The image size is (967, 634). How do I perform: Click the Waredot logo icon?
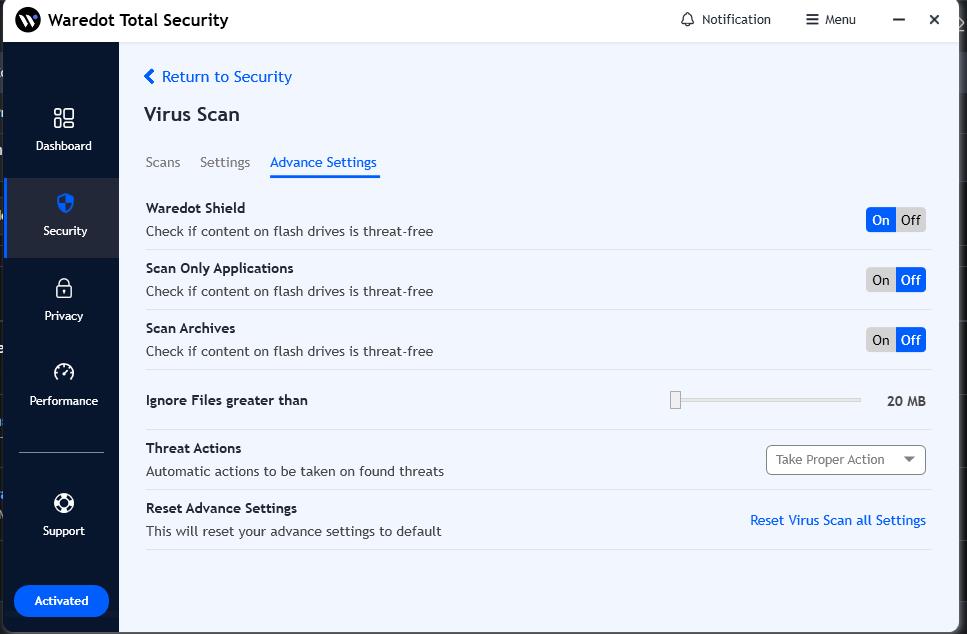(x=28, y=20)
